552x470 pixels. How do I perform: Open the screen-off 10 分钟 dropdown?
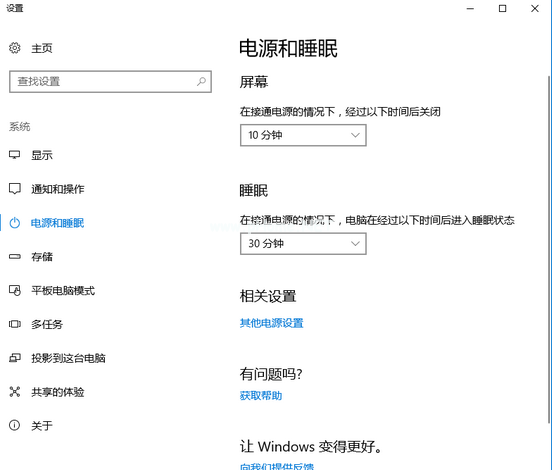pyautogui.click(x=303, y=135)
